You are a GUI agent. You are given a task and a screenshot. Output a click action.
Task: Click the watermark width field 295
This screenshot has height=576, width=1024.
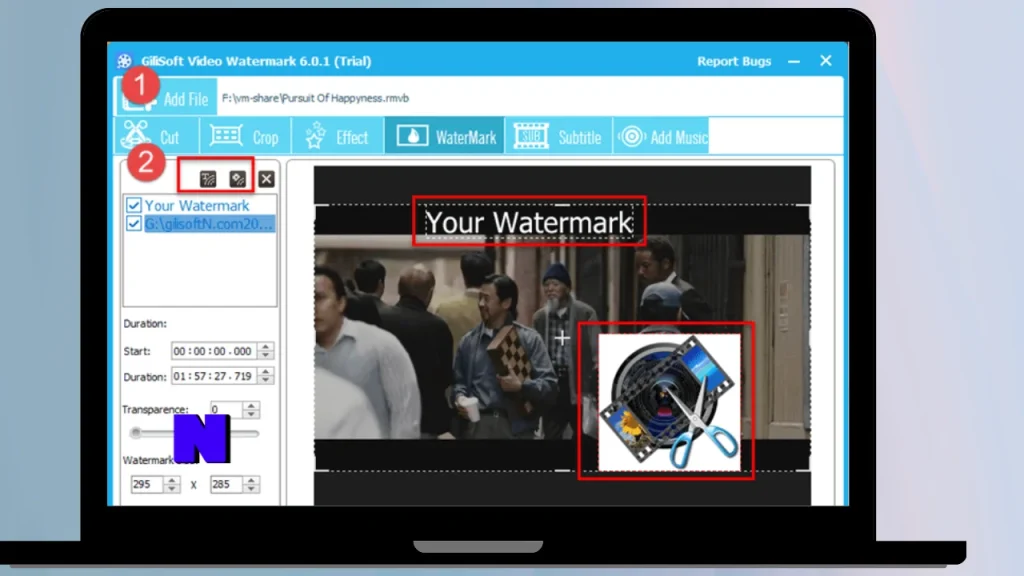point(147,484)
